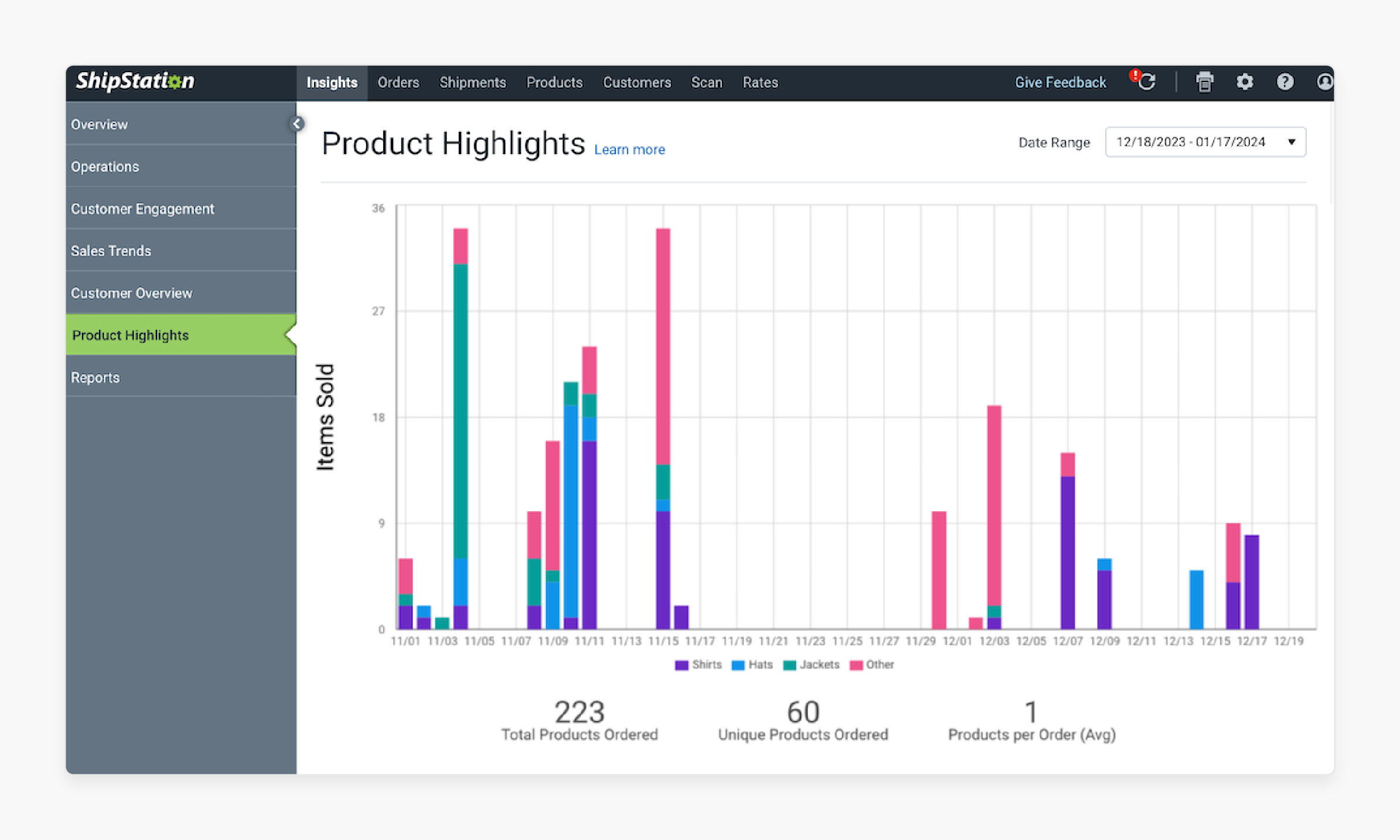The height and width of the screenshot is (840, 1400).
Task: Click the tall pink Other bar at 11/15
Action: click(x=663, y=346)
